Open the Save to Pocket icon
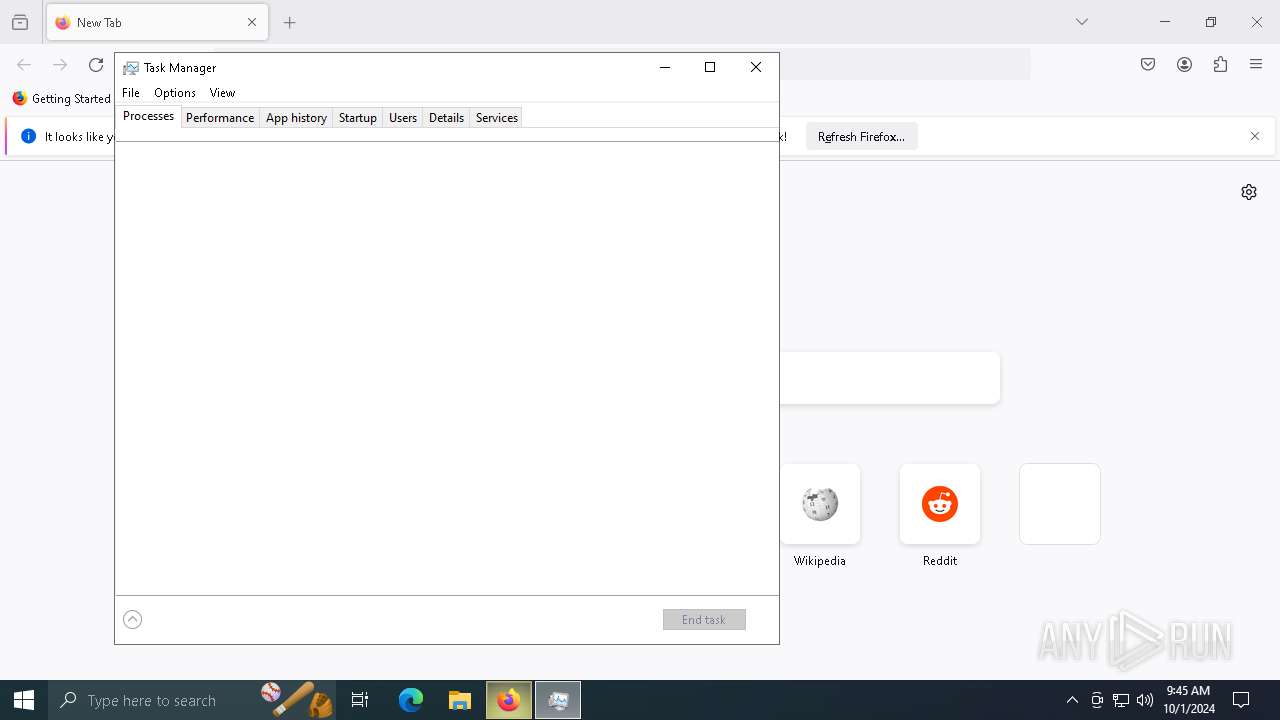The height and width of the screenshot is (720, 1280). (1148, 65)
